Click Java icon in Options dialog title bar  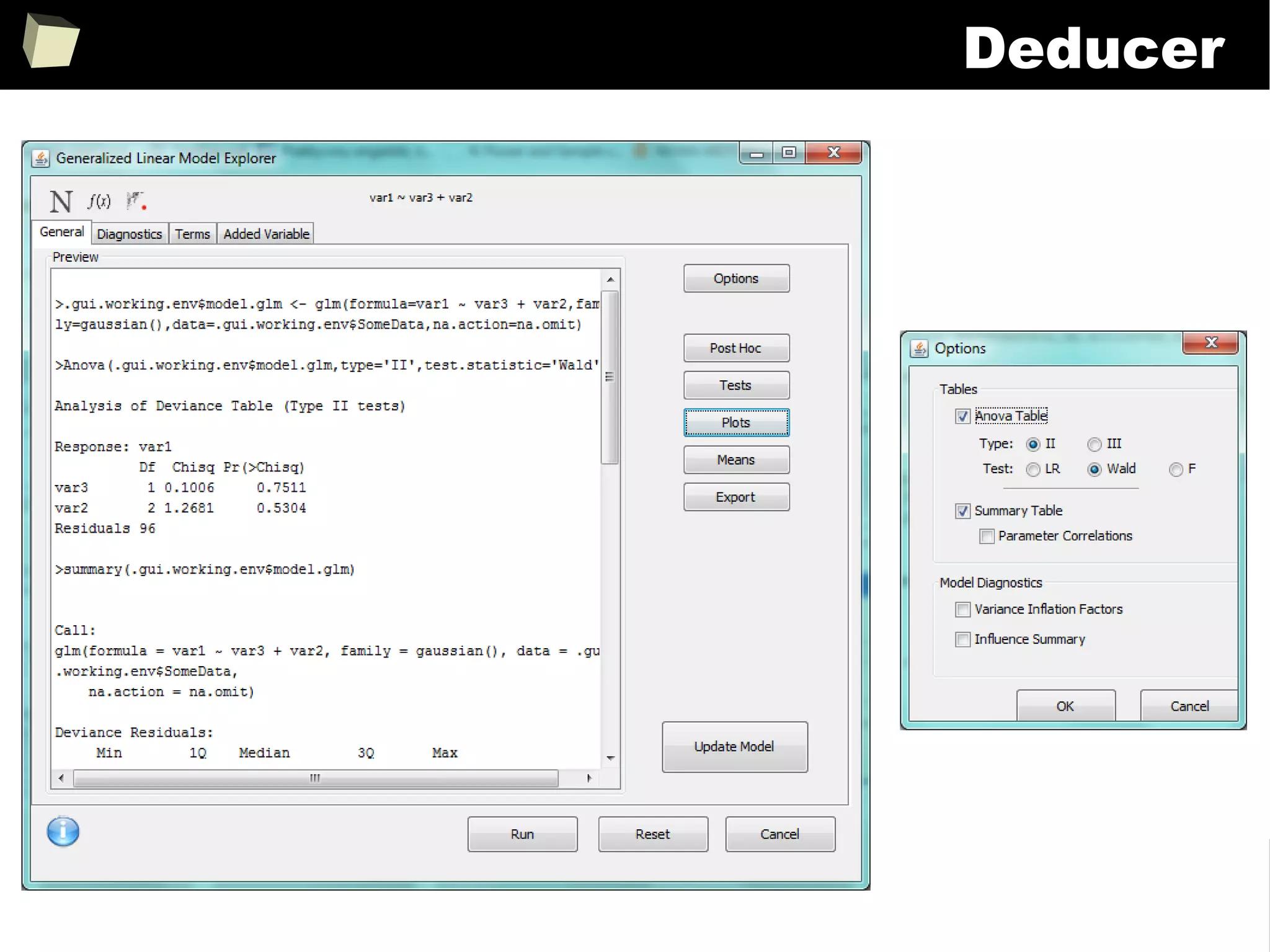point(919,349)
